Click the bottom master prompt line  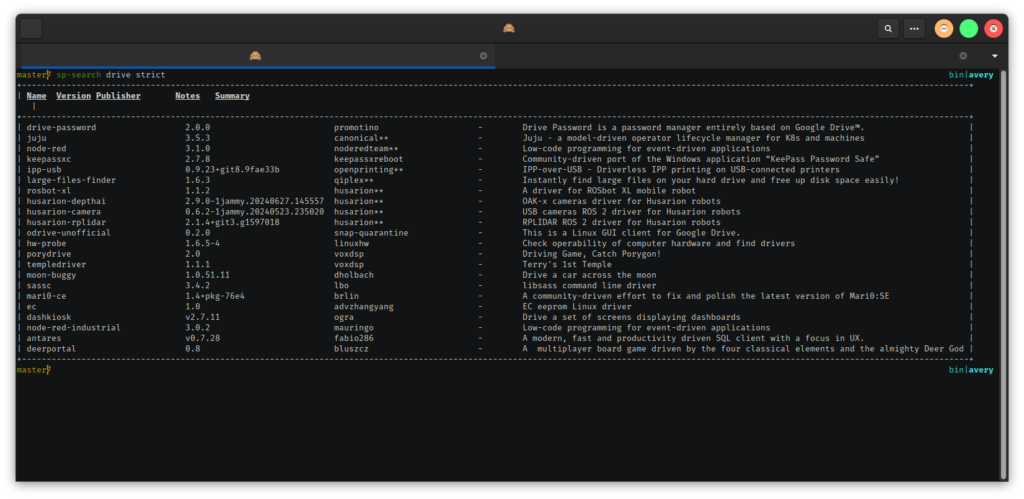35,370
